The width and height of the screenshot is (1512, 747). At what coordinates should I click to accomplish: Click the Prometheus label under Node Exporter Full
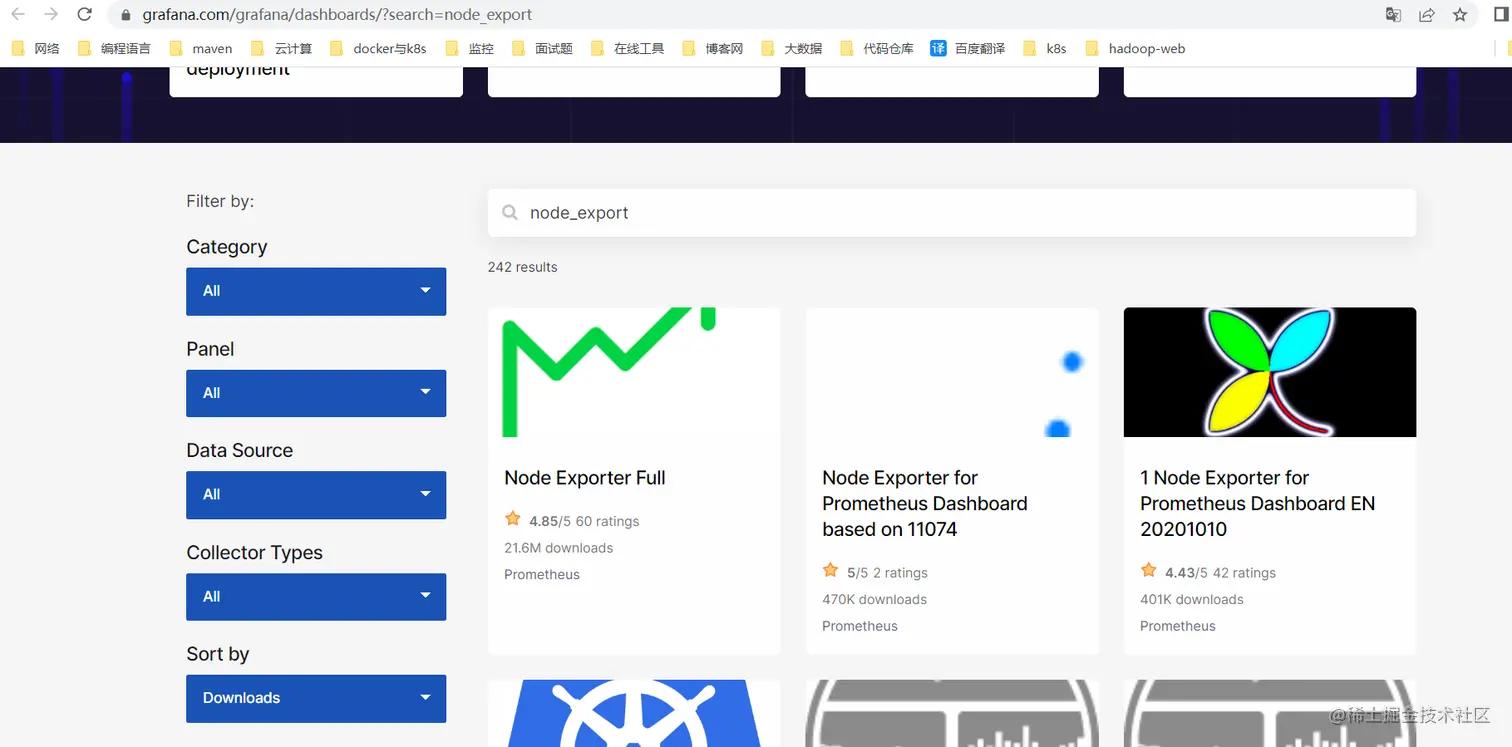[542, 575]
